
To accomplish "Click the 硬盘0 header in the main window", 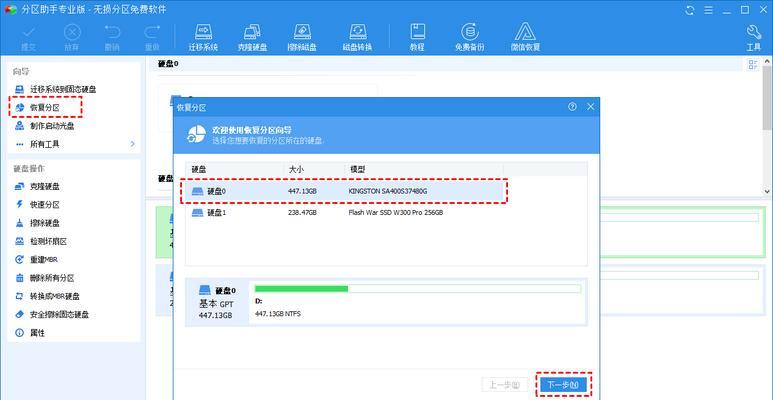I will point(168,64).
